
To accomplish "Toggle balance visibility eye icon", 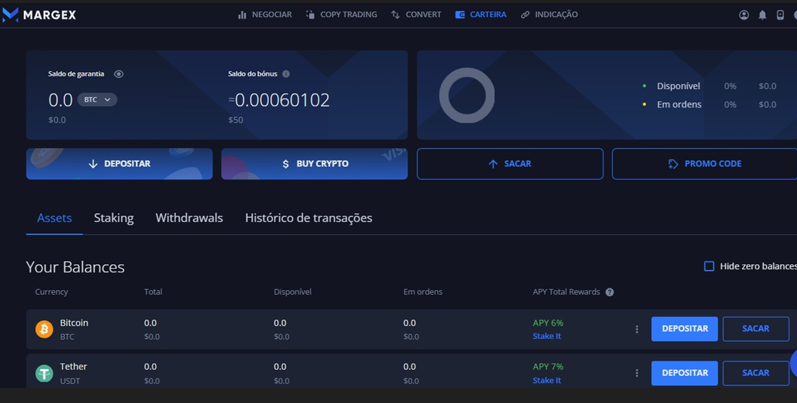I will pos(119,74).
